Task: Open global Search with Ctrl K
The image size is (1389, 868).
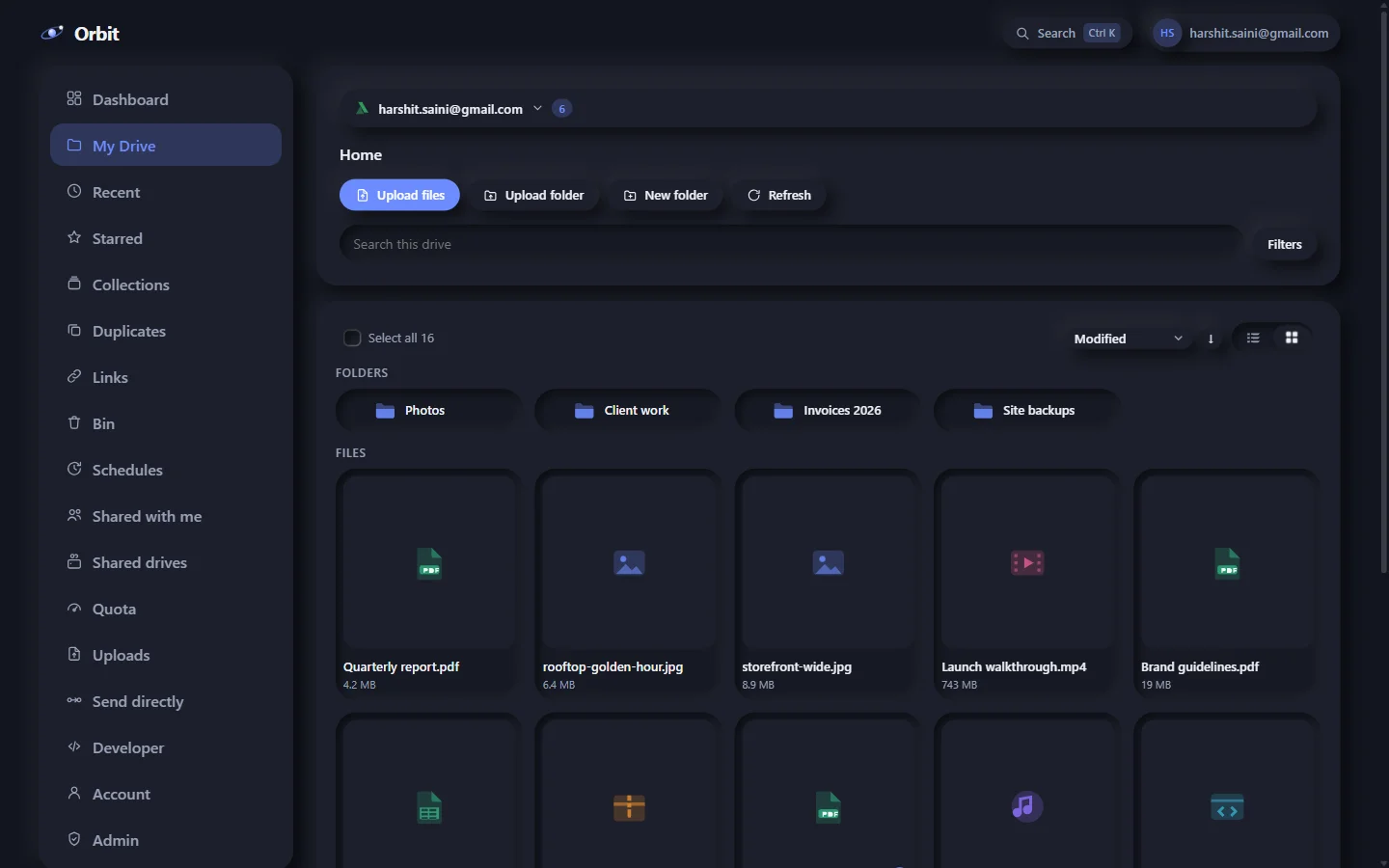Action: pos(1068,33)
